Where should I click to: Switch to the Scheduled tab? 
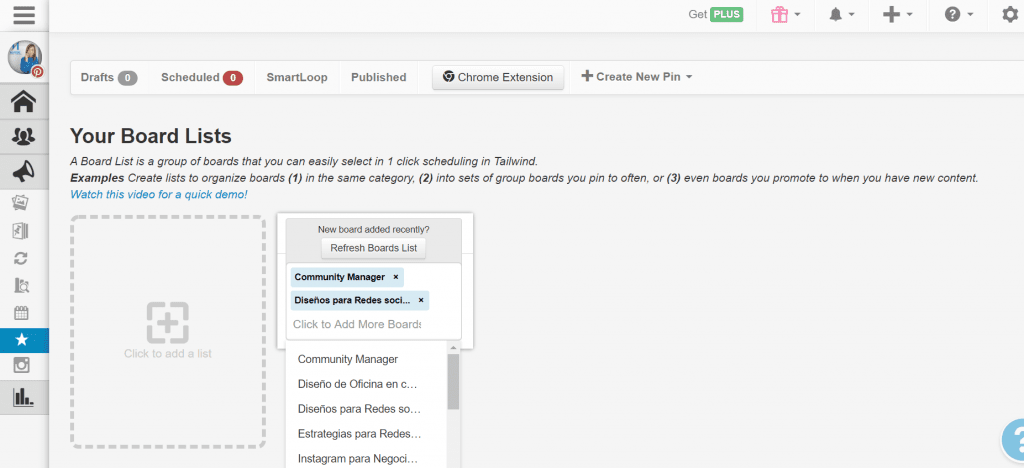(202, 77)
